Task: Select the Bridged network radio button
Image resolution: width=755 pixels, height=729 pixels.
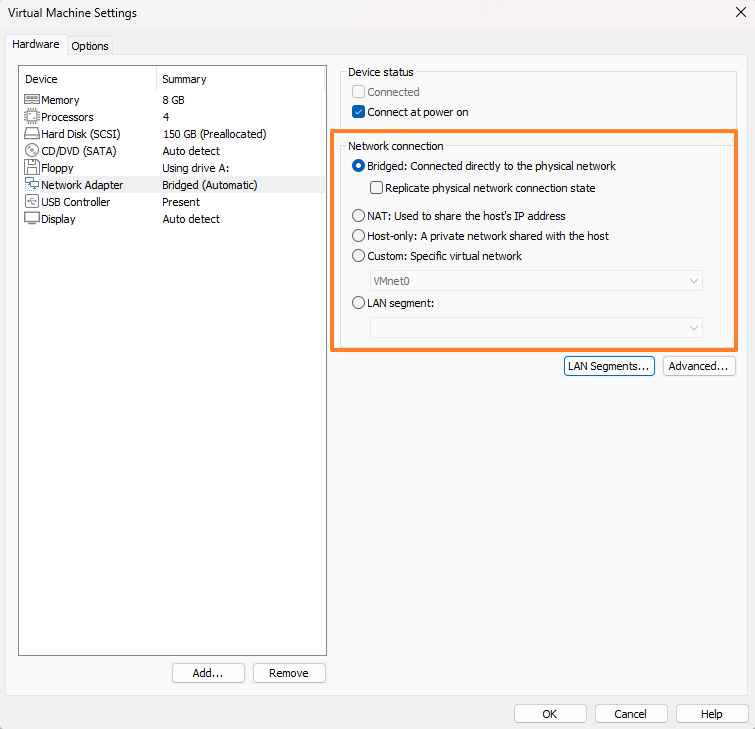Action: [358, 166]
